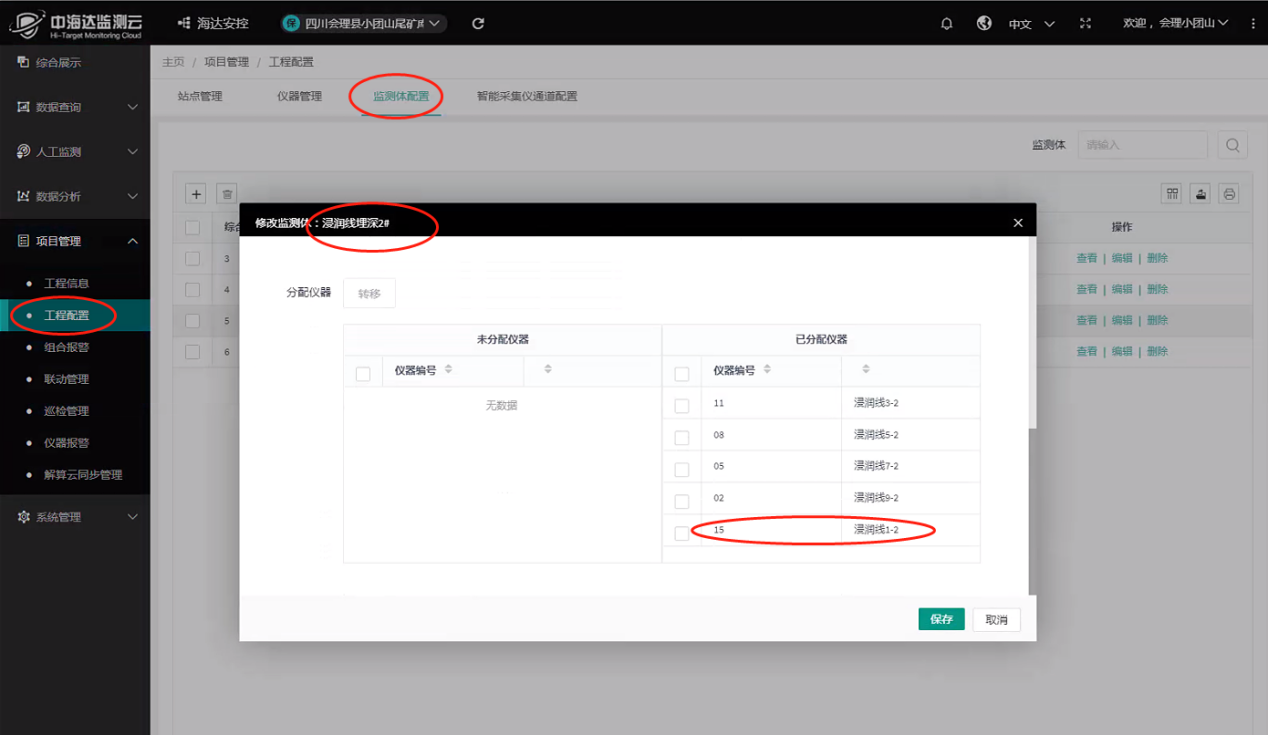Open the project selector dropdown
1268x735 pixels.
click(363, 23)
